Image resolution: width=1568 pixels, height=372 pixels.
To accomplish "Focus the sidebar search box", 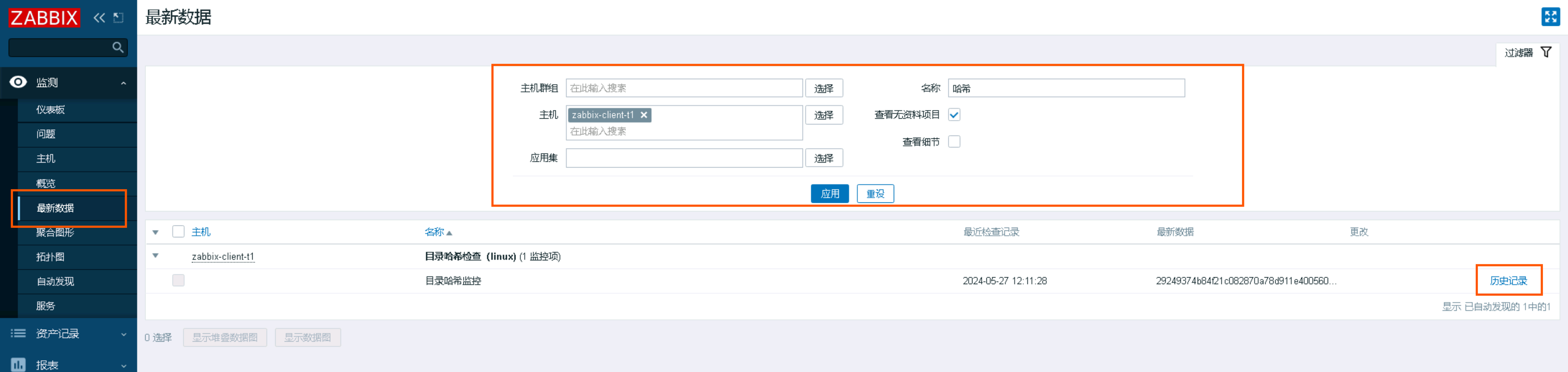I will pos(68,47).
